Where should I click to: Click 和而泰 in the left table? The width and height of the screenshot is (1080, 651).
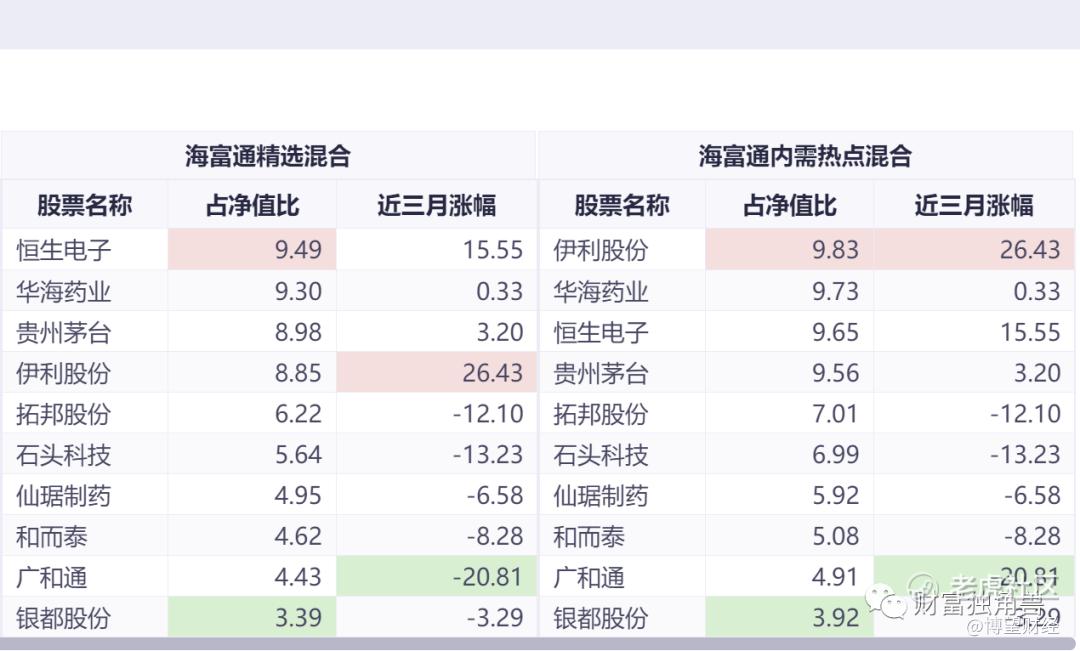pyautogui.click(x=52, y=537)
